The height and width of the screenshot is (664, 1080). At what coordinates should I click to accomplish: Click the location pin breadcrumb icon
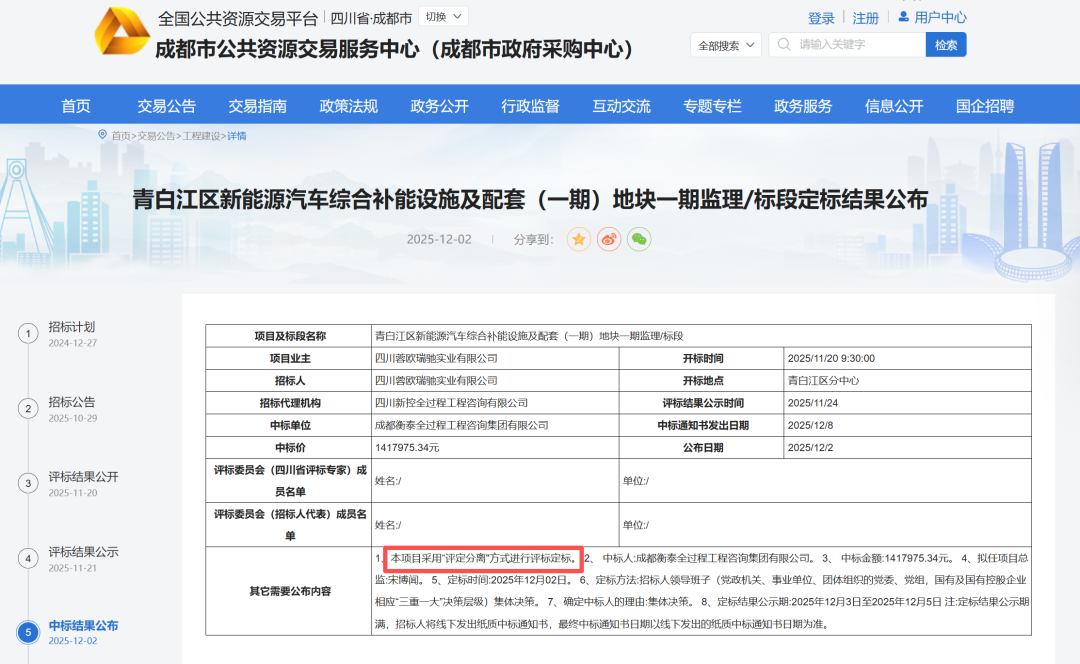point(102,135)
